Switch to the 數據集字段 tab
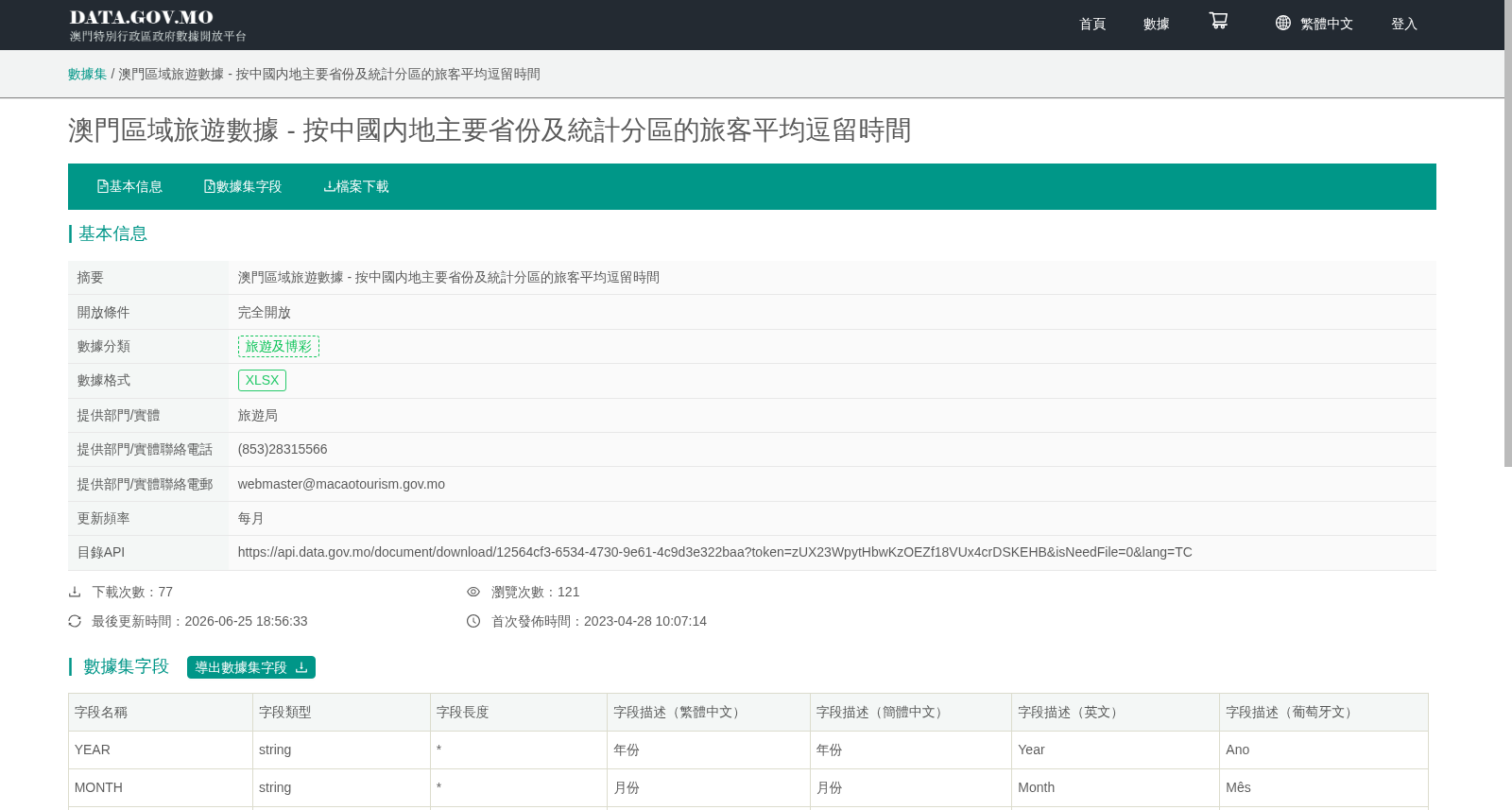 pyautogui.click(x=243, y=186)
